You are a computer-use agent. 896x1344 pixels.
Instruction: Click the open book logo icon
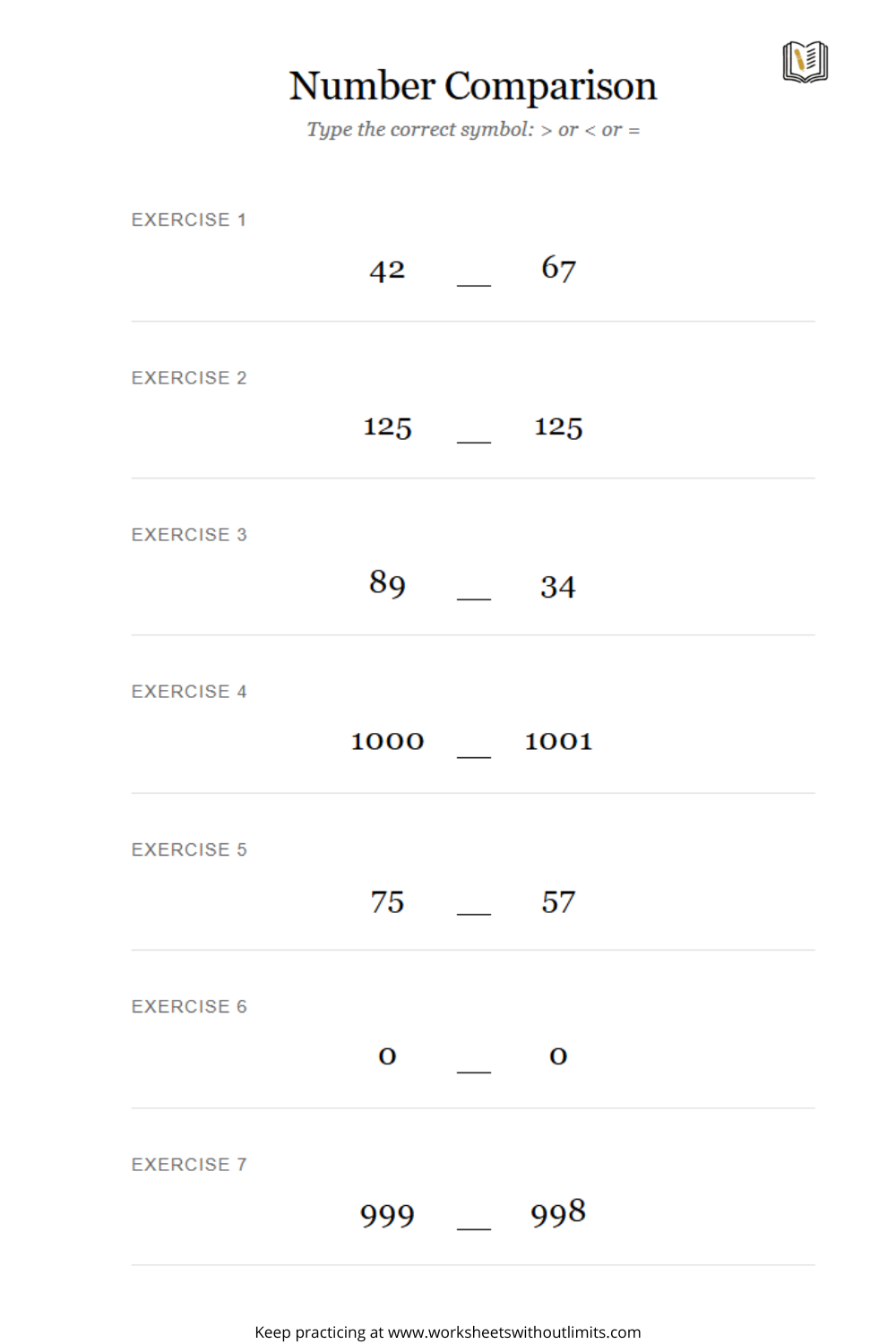pos(805,62)
